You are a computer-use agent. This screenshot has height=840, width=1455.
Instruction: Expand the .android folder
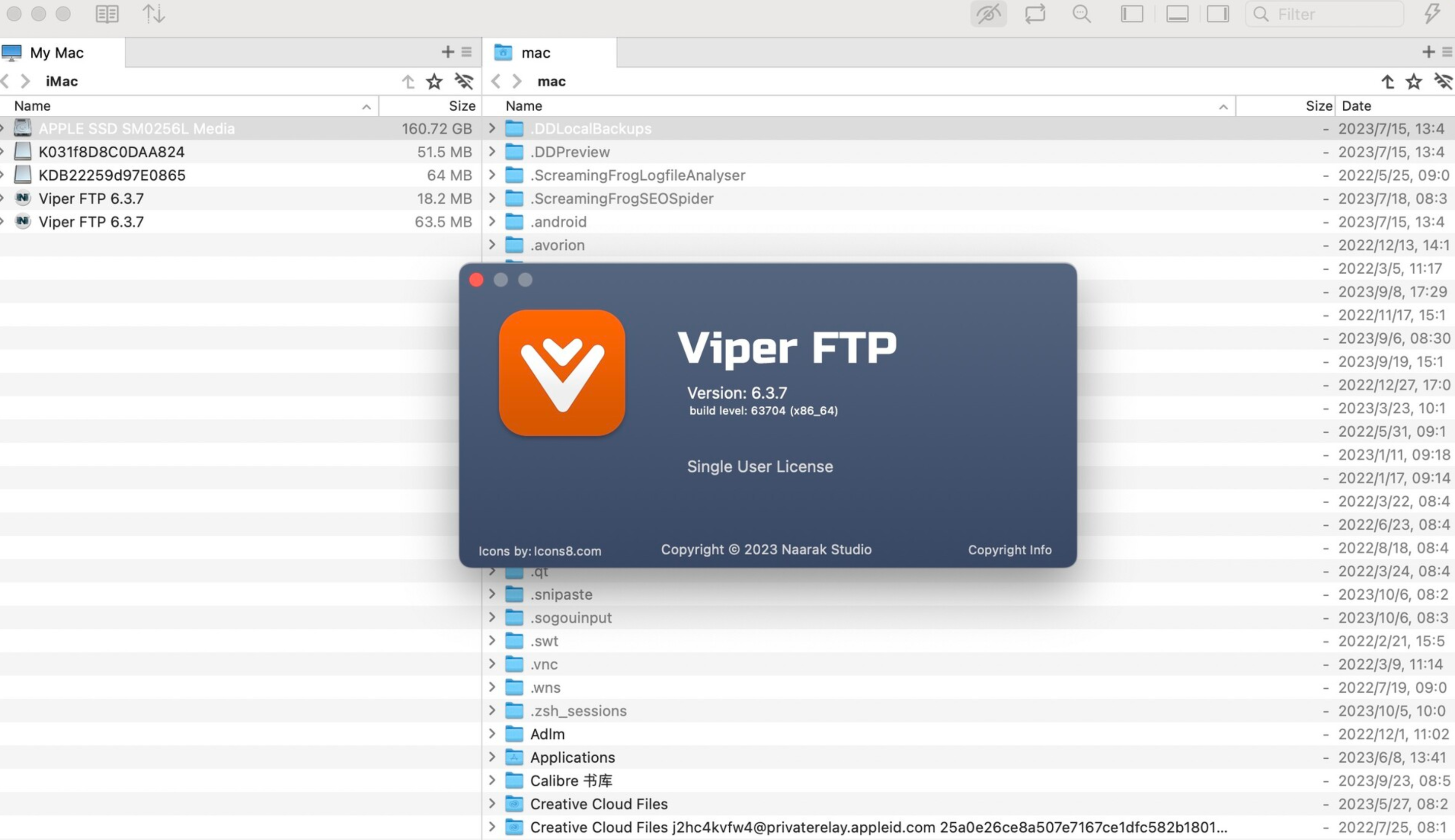[x=492, y=221]
